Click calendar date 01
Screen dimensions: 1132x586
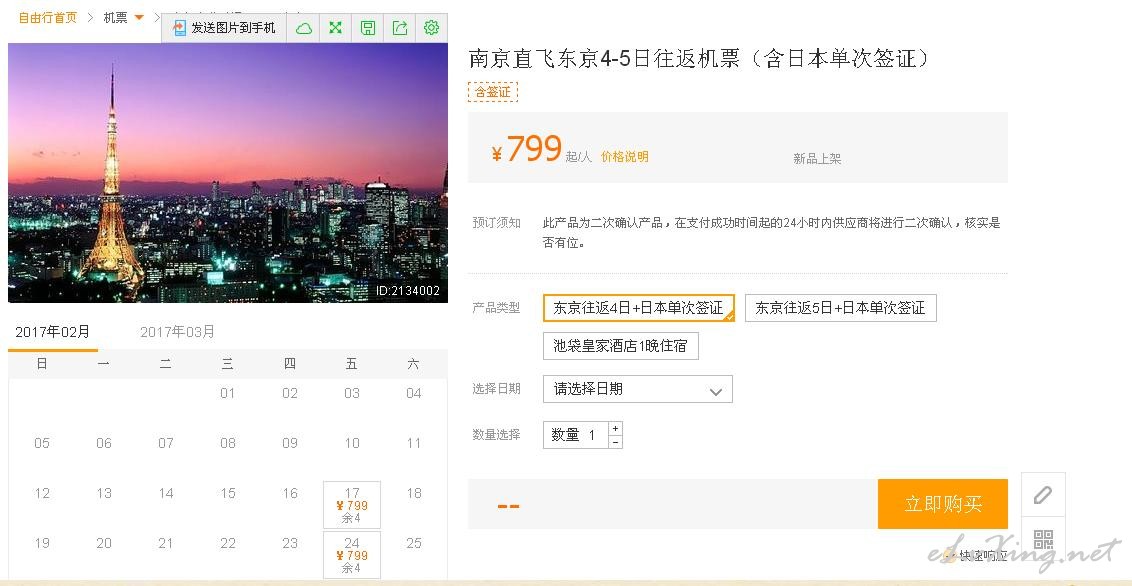click(x=228, y=393)
